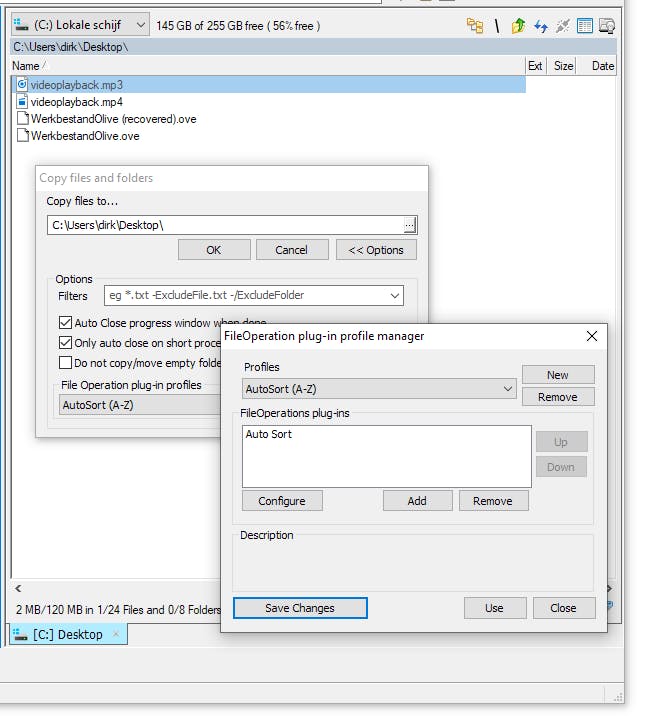Click the Save Changes button
The width and height of the screenshot is (653, 716).
pyautogui.click(x=300, y=608)
